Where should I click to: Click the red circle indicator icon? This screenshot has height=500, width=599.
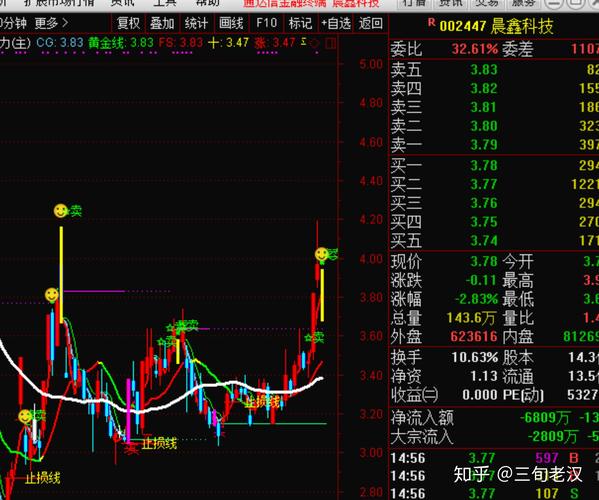click(314, 43)
